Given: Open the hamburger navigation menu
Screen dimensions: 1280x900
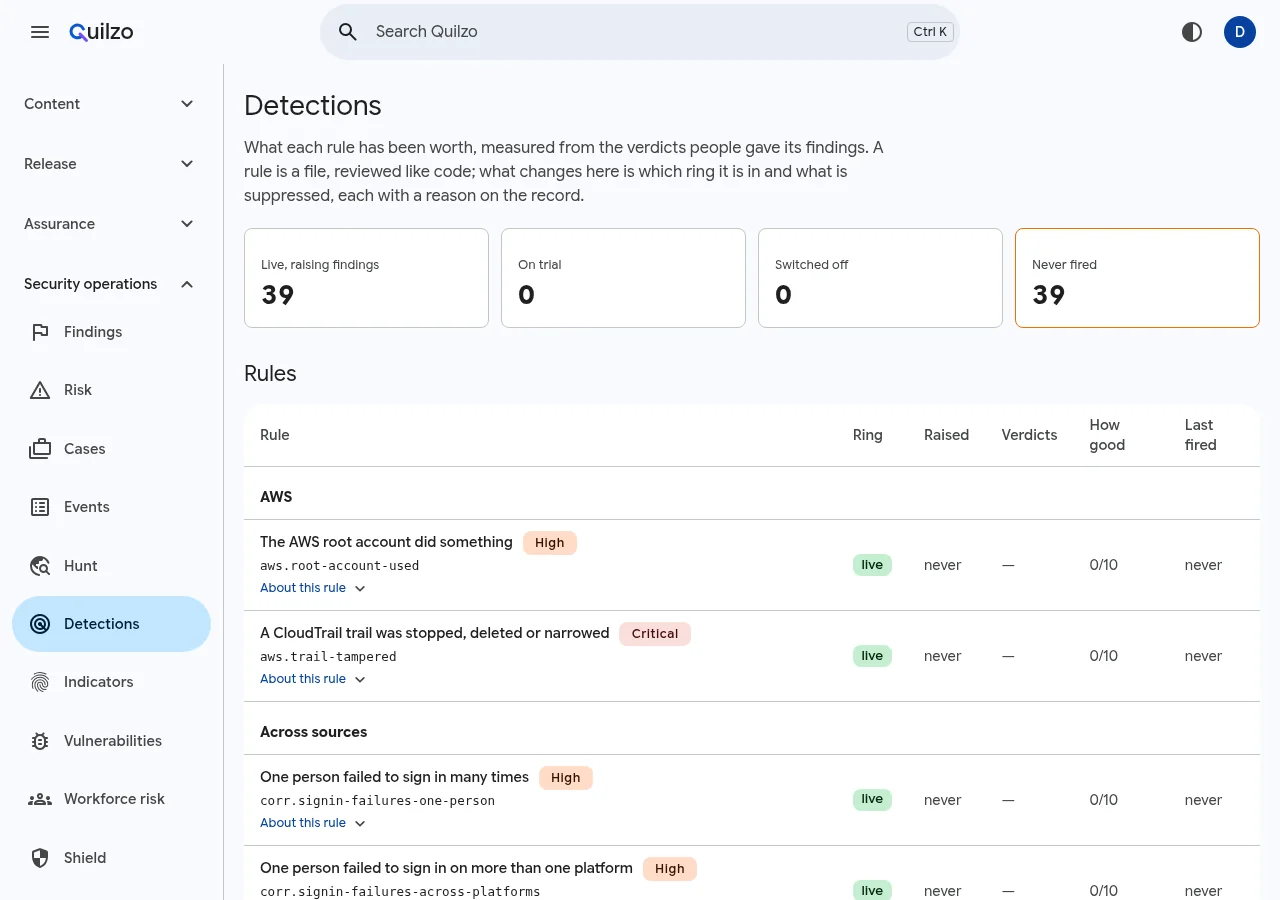Looking at the screenshot, I should pos(40,32).
